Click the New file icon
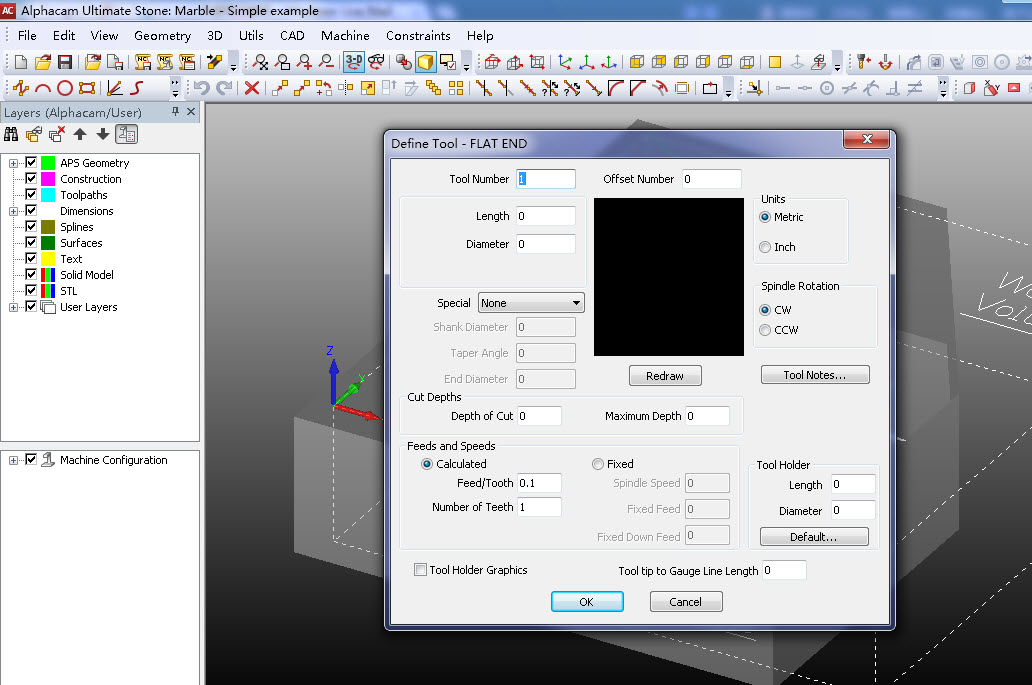Viewport: 1032px width, 685px height. (x=20, y=63)
